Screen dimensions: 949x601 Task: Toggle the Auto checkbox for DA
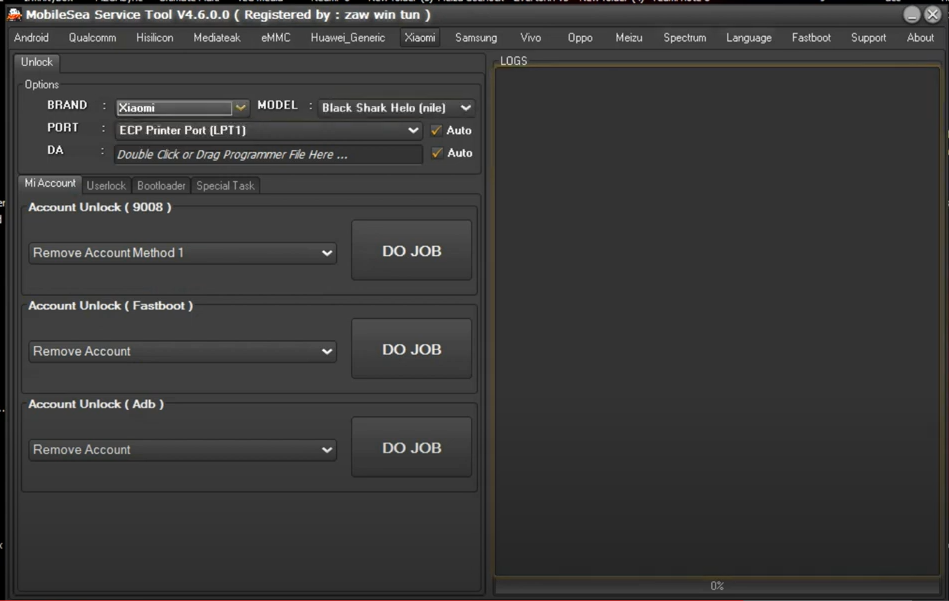click(x=436, y=153)
